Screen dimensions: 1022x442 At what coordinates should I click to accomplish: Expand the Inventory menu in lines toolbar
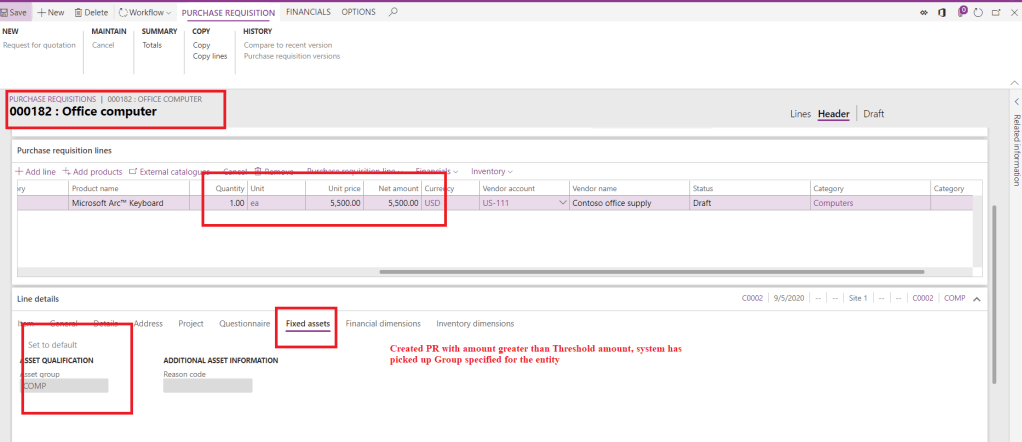[x=491, y=172]
